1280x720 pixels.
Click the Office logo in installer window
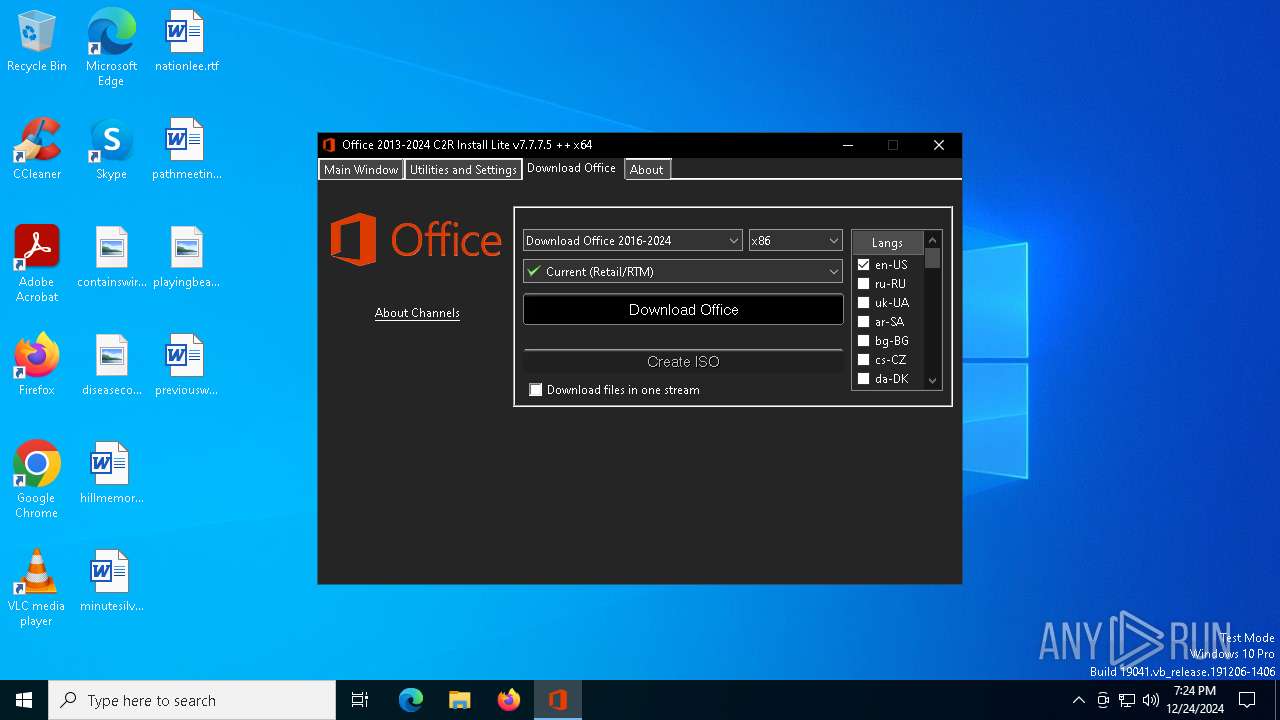(x=416, y=240)
